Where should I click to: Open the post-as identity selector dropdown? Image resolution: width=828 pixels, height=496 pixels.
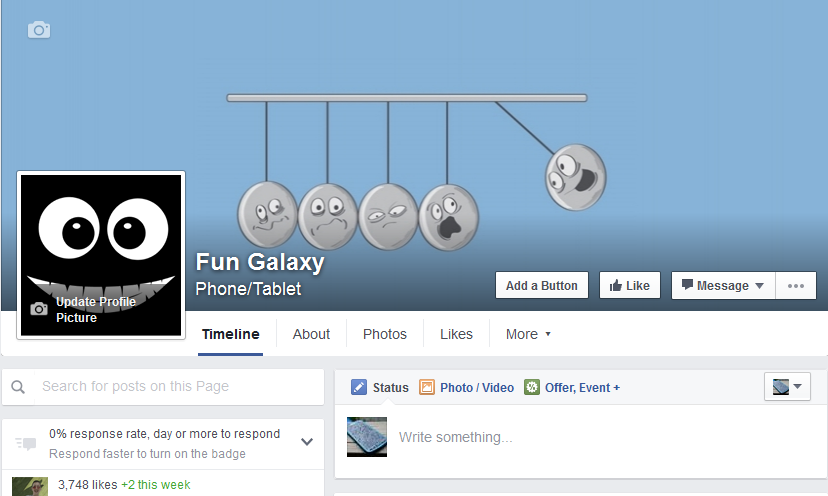tap(787, 387)
